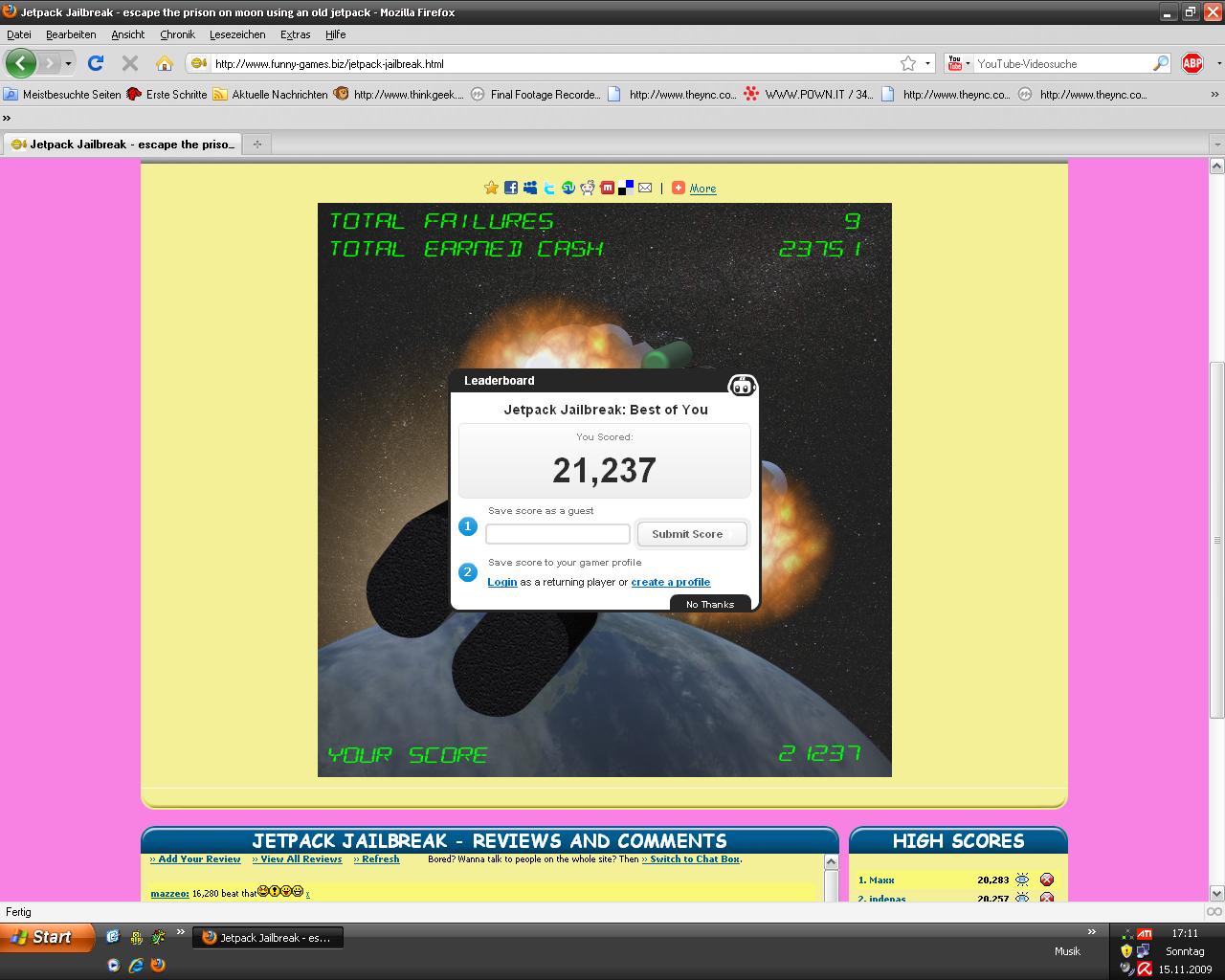The height and width of the screenshot is (980, 1225).
Task: Click the Reddit share icon
Action: click(588, 188)
